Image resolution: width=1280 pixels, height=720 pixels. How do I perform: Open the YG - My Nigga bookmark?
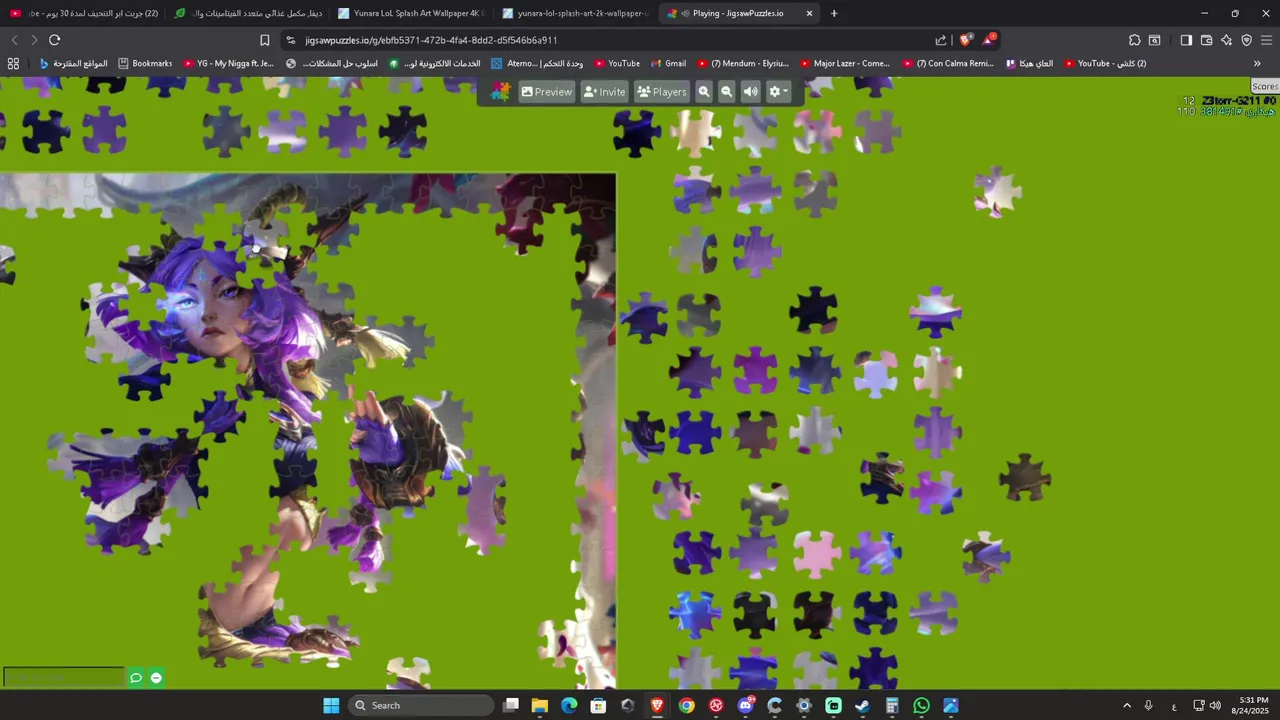pos(228,63)
